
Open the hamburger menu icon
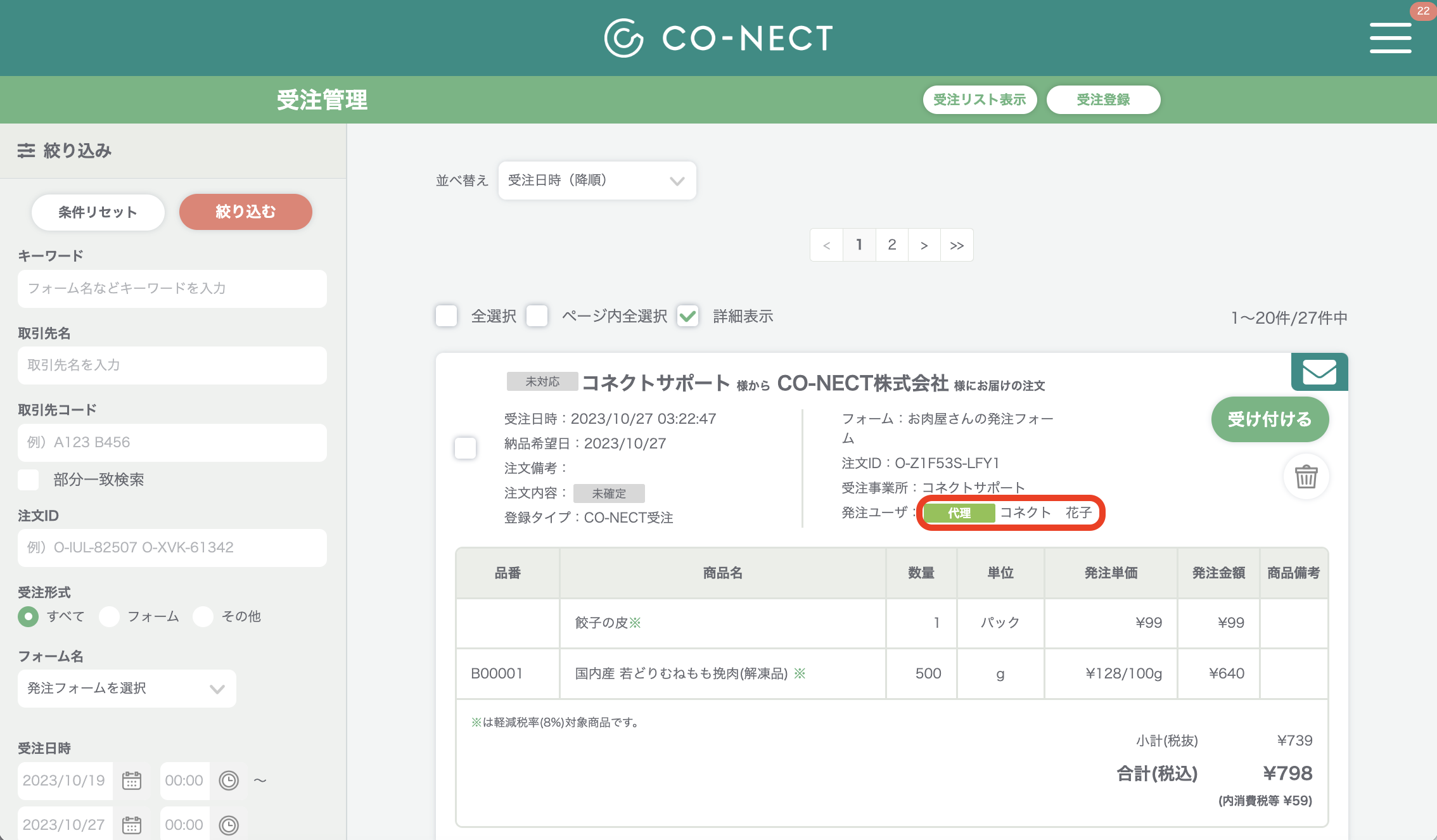1390,38
